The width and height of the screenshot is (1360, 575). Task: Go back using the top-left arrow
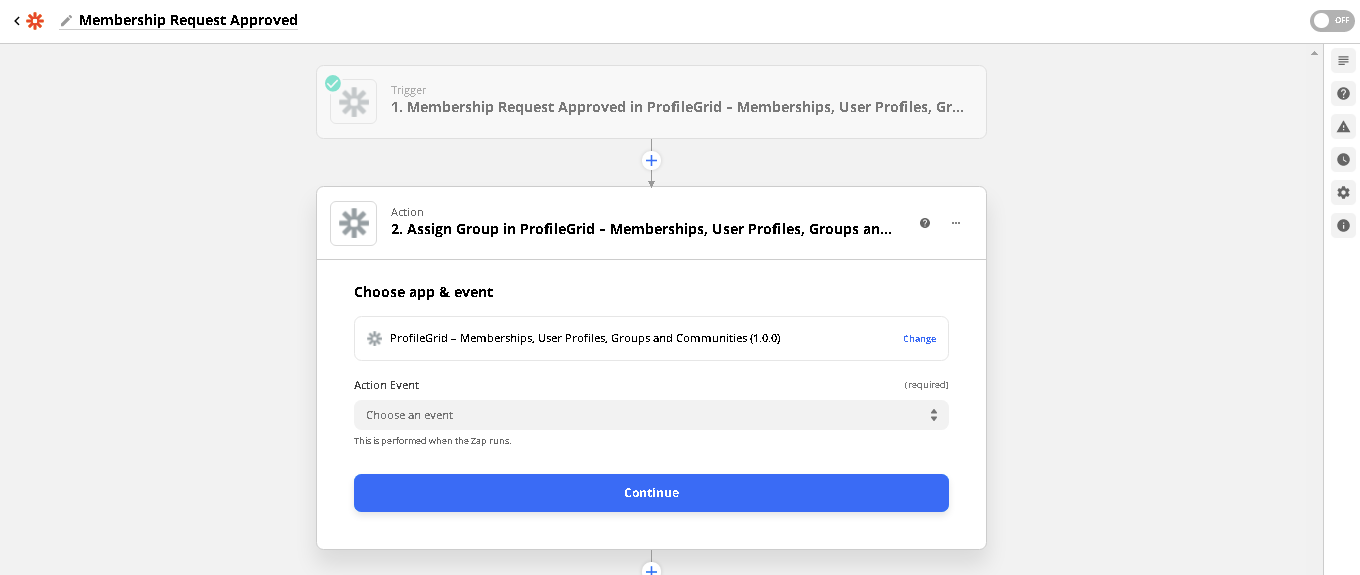16,21
